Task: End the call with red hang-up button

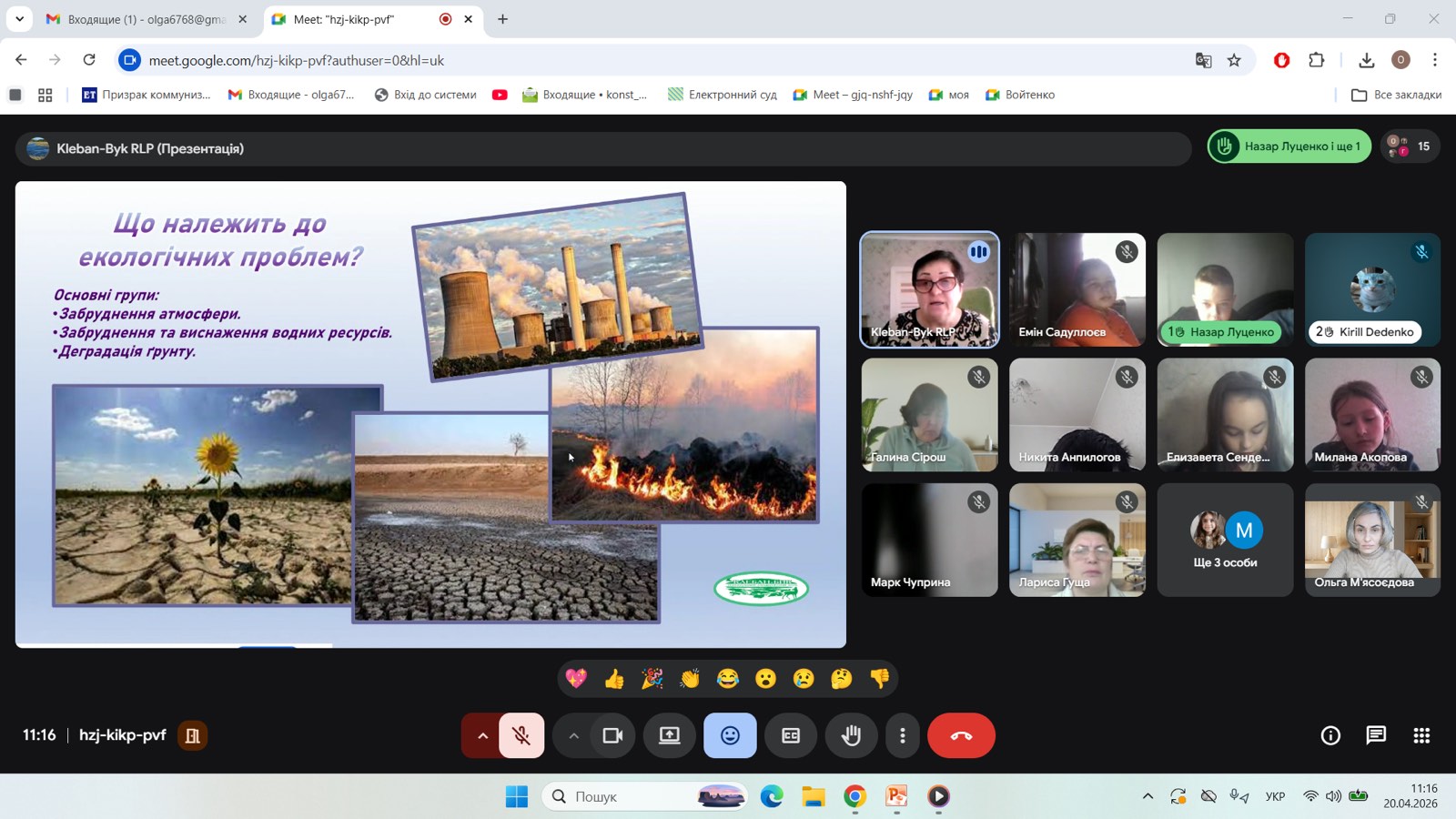Action: [x=961, y=735]
